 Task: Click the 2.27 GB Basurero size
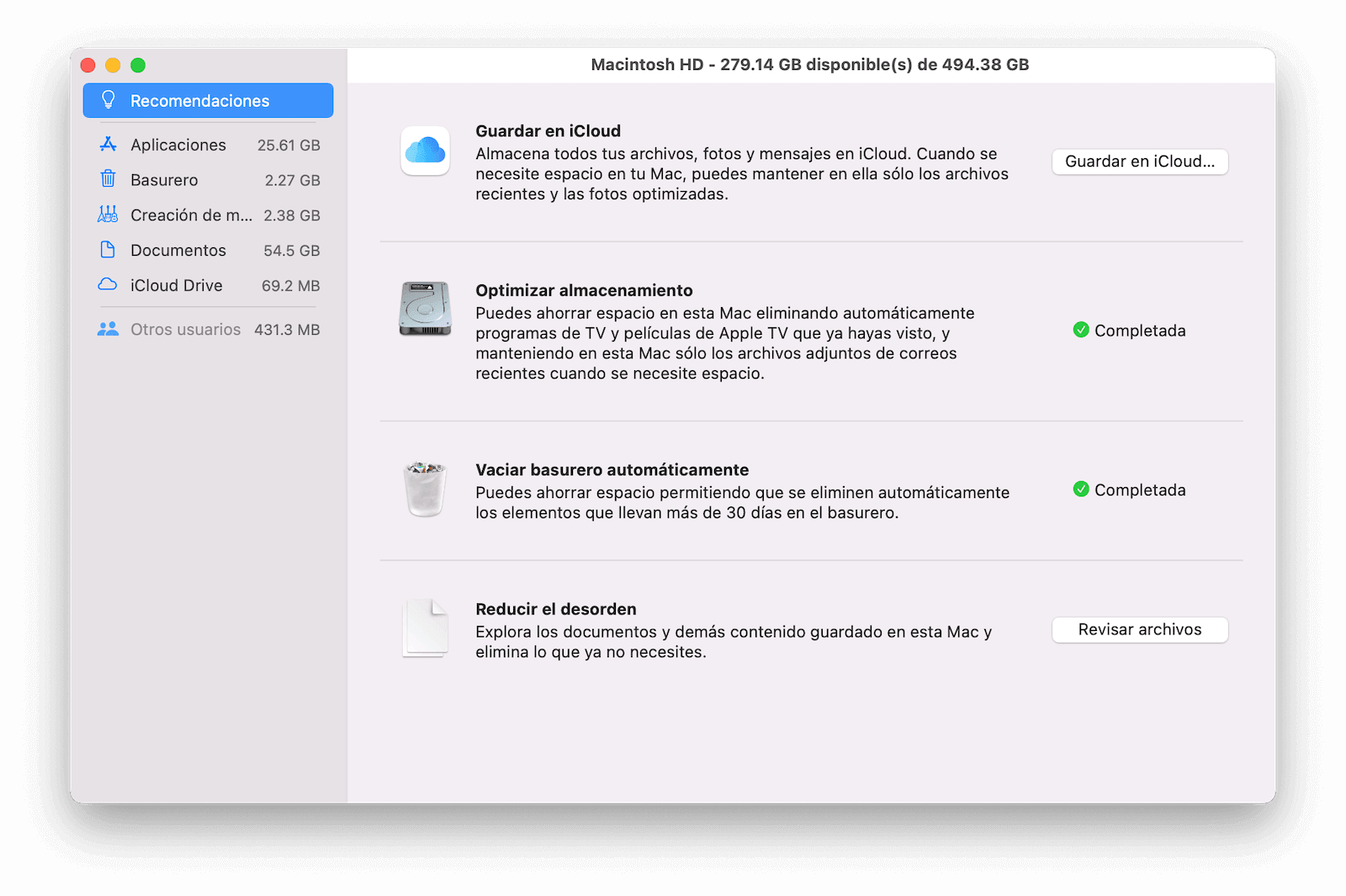pos(292,180)
